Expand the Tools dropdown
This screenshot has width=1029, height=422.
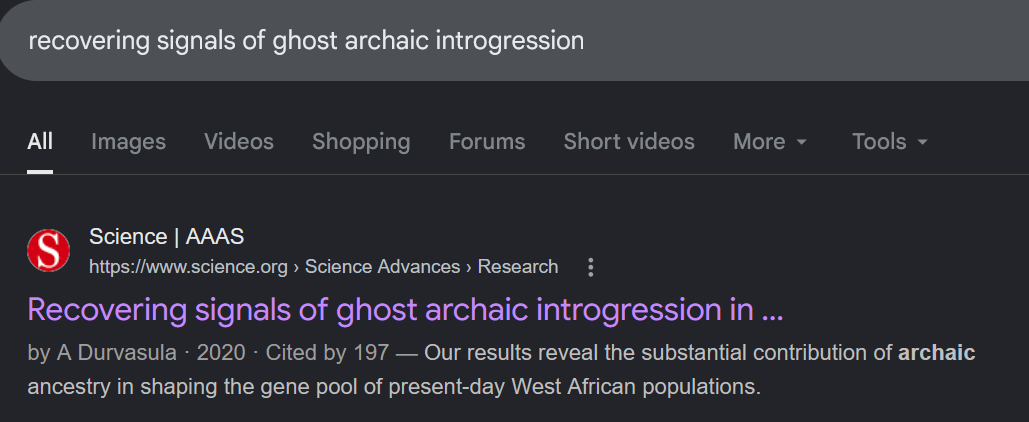pyautogui.click(x=890, y=141)
